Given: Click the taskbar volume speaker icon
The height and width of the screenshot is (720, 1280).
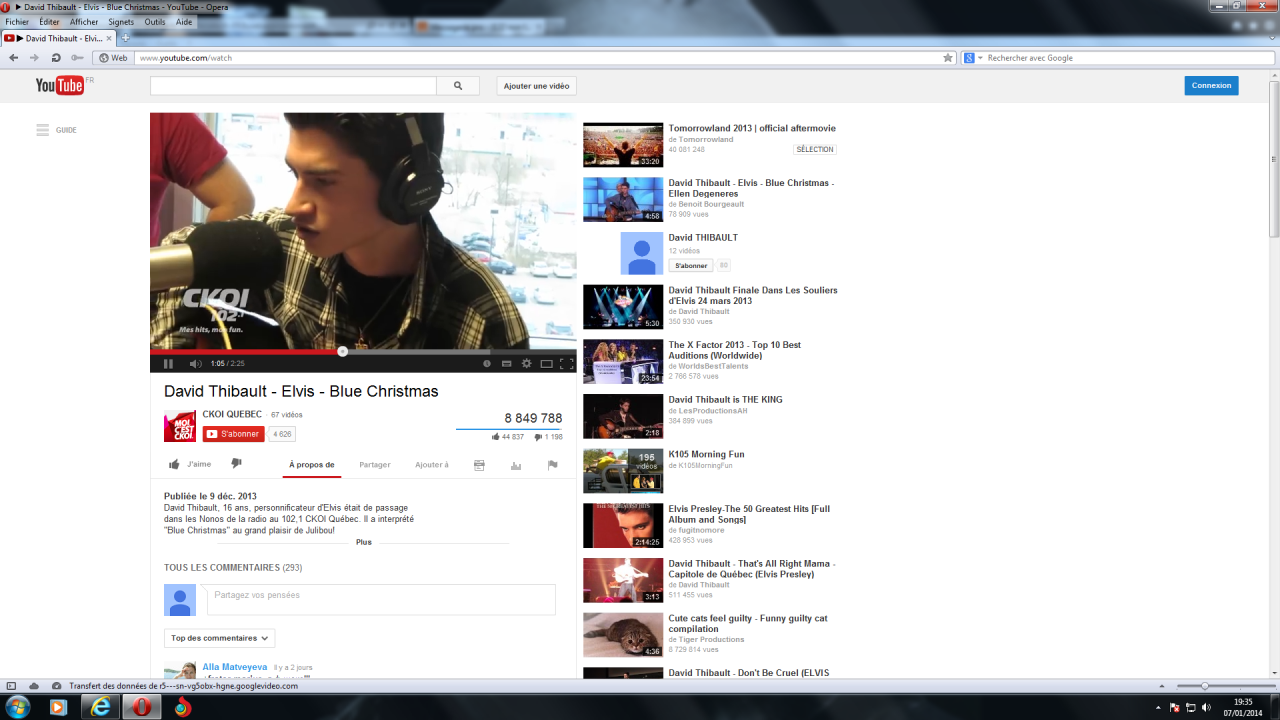Looking at the screenshot, I should (x=1208, y=708).
